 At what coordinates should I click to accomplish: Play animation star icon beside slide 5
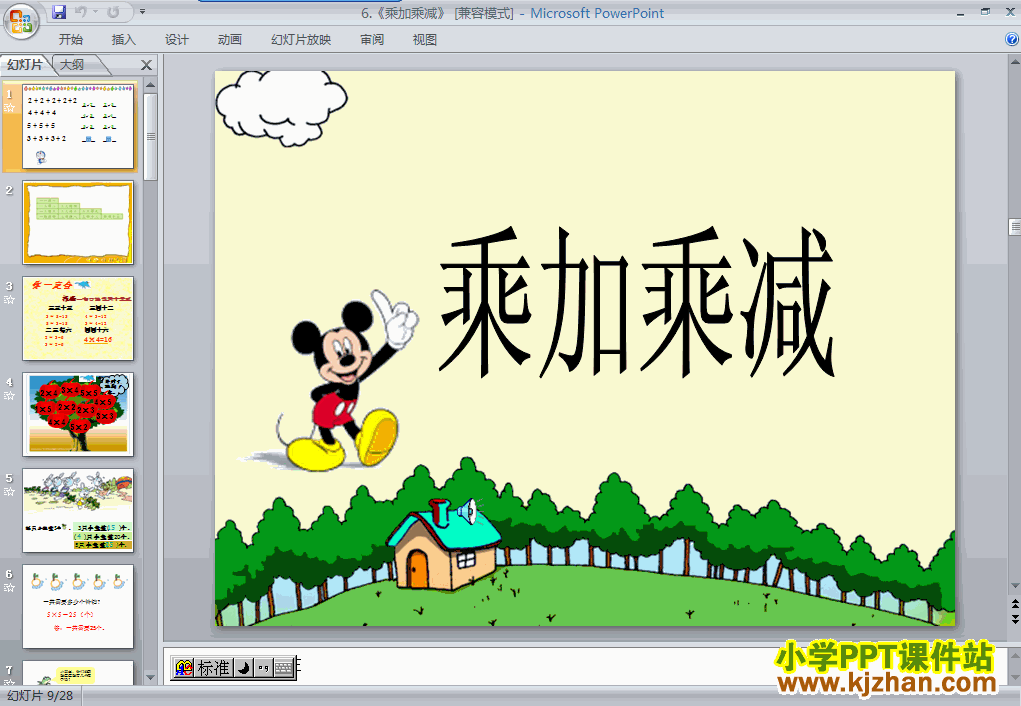pyautogui.click(x=9, y=492)
